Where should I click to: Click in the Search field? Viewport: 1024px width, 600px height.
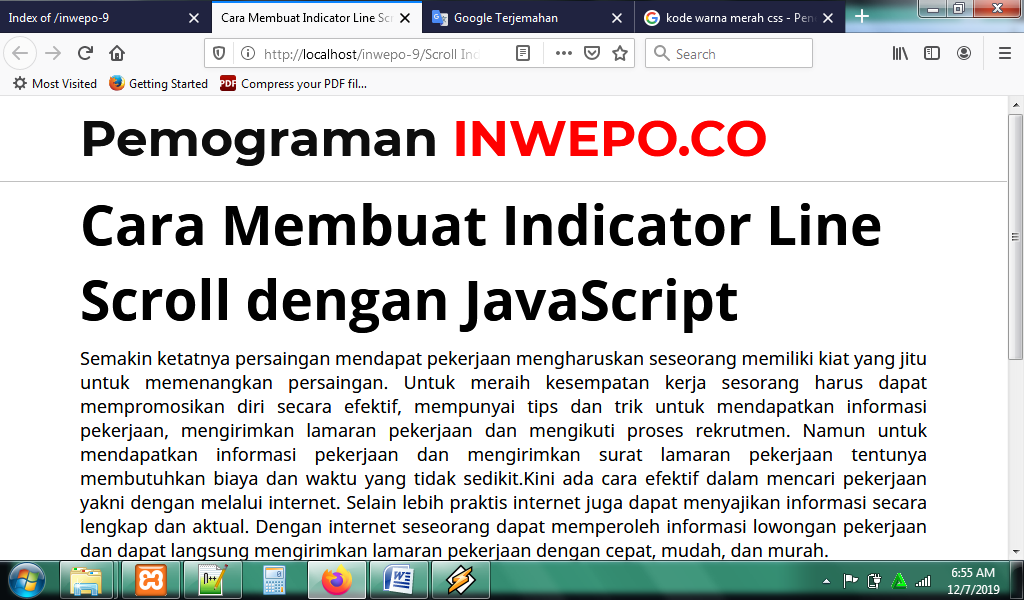pos(729,54)
